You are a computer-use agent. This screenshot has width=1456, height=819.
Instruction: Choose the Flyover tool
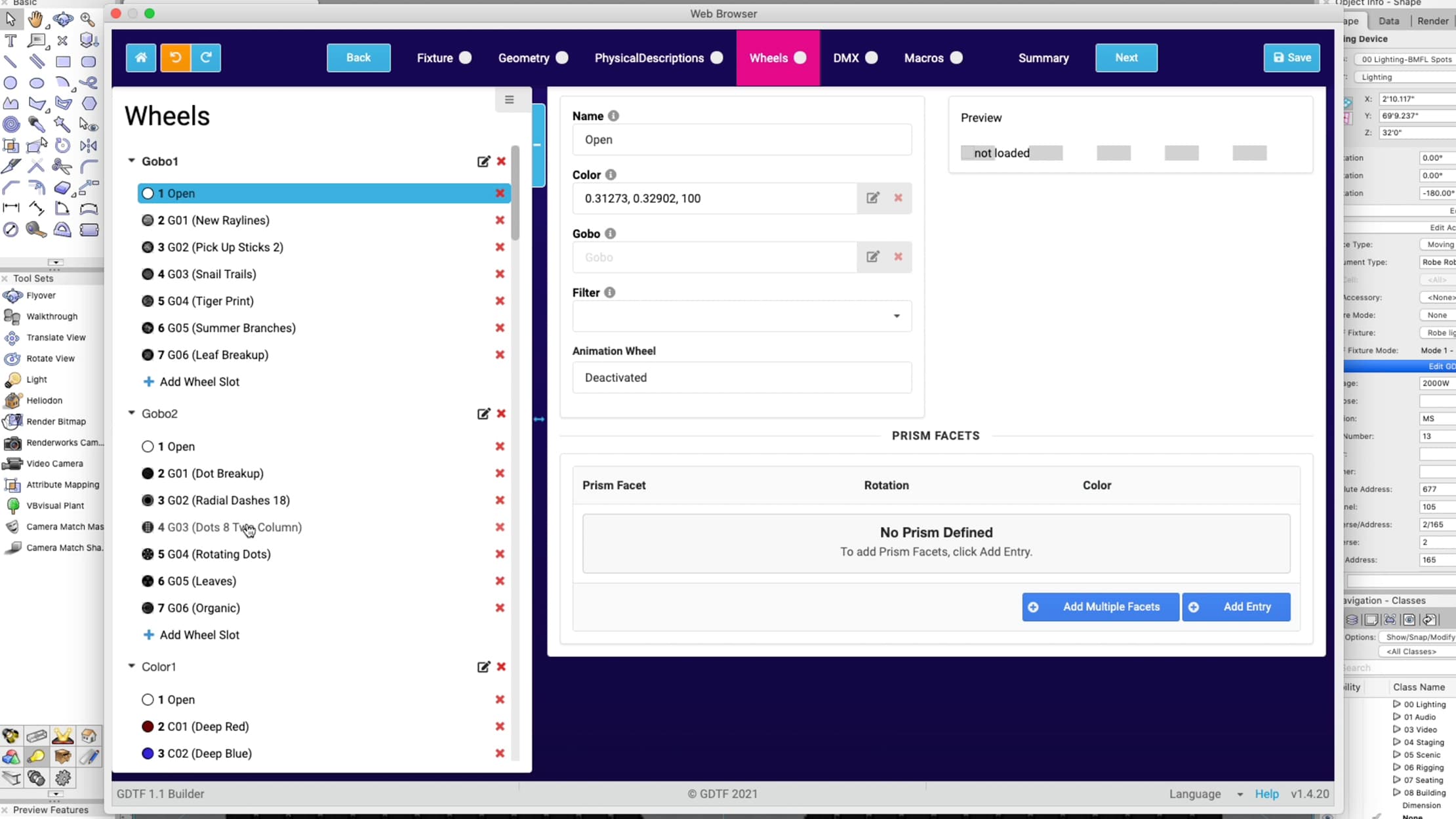click(x=41, y=295)
